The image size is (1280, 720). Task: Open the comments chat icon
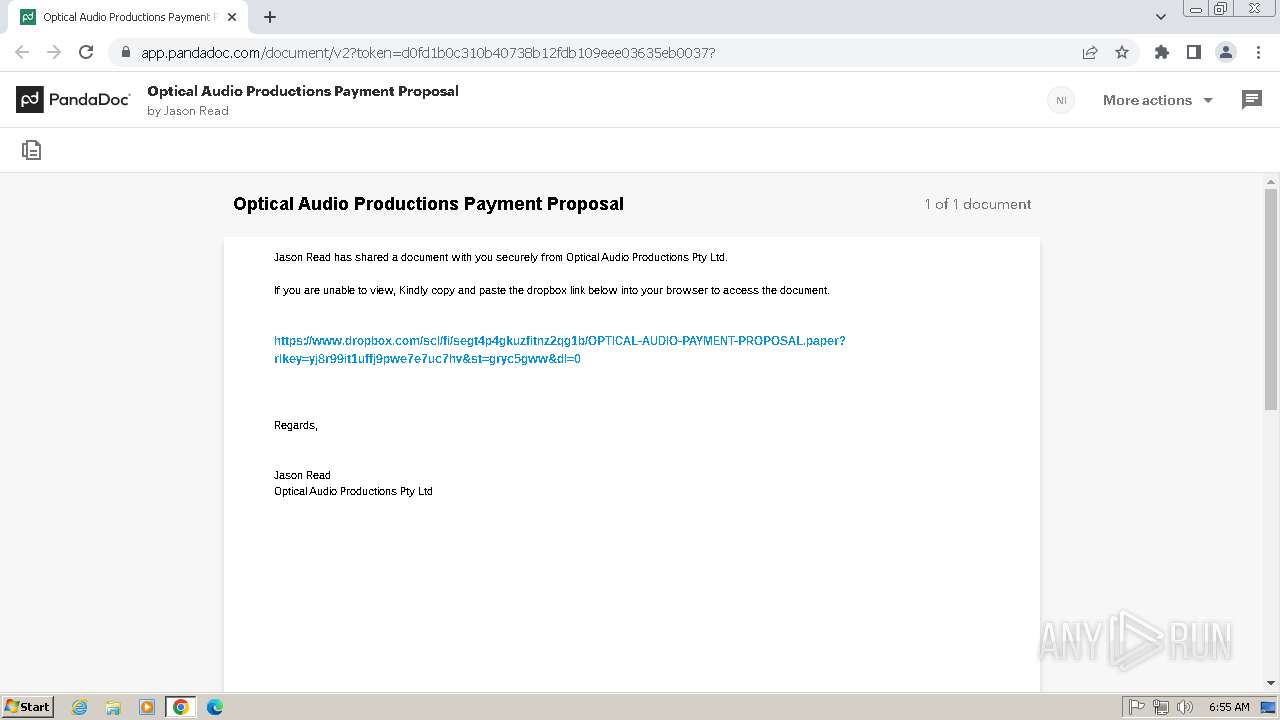(1252, 99)
